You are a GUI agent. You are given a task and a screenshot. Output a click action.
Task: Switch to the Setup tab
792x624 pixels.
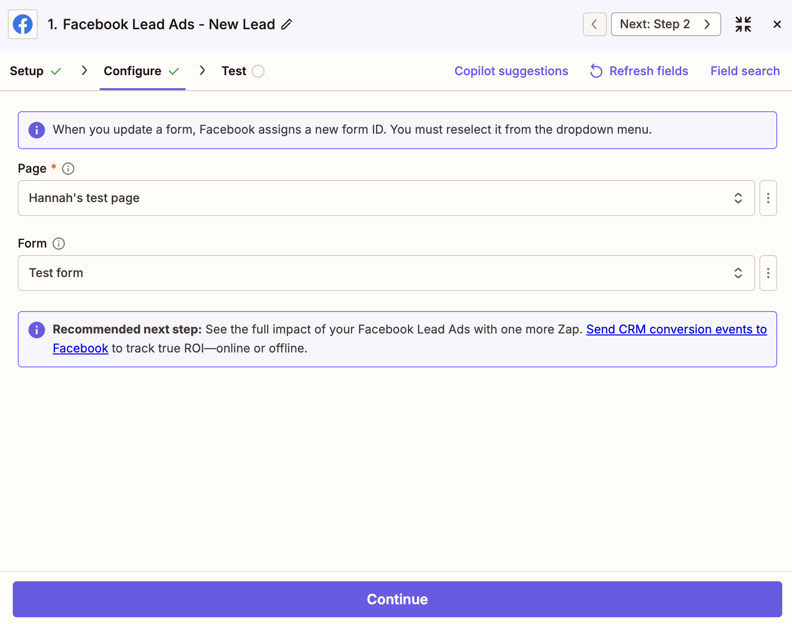(35, 71)
